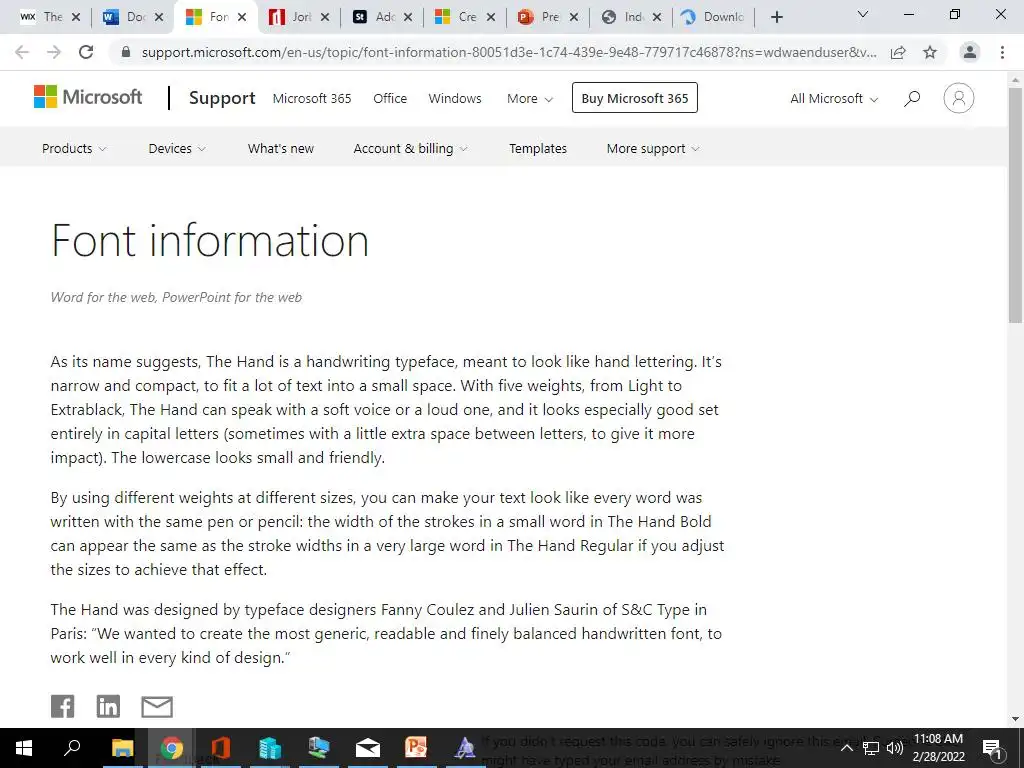Open Chrome three-dot menu
This screenshot has height=768, width=1024.
click(1002, 52)
